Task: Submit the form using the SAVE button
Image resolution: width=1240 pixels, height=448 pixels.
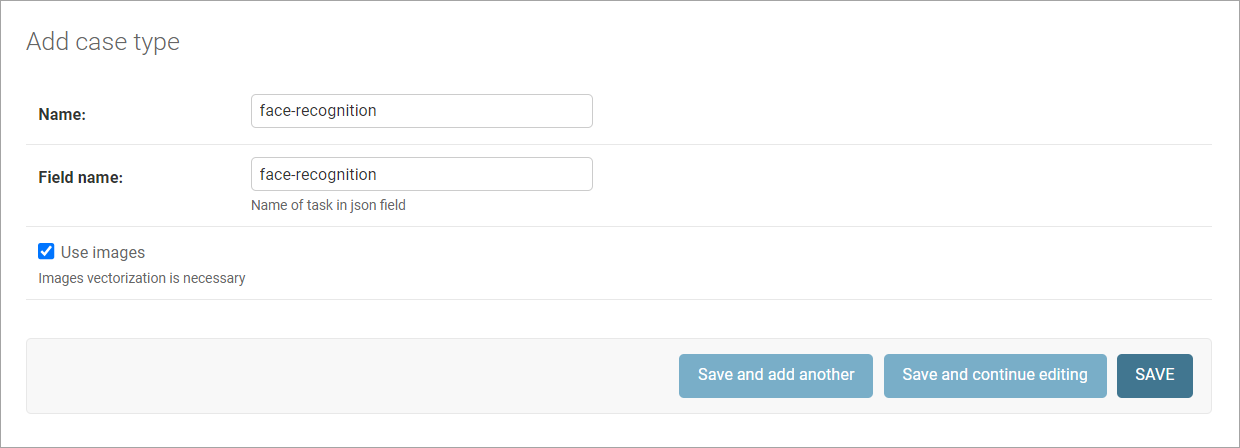Action: [x=1154, y=375]
